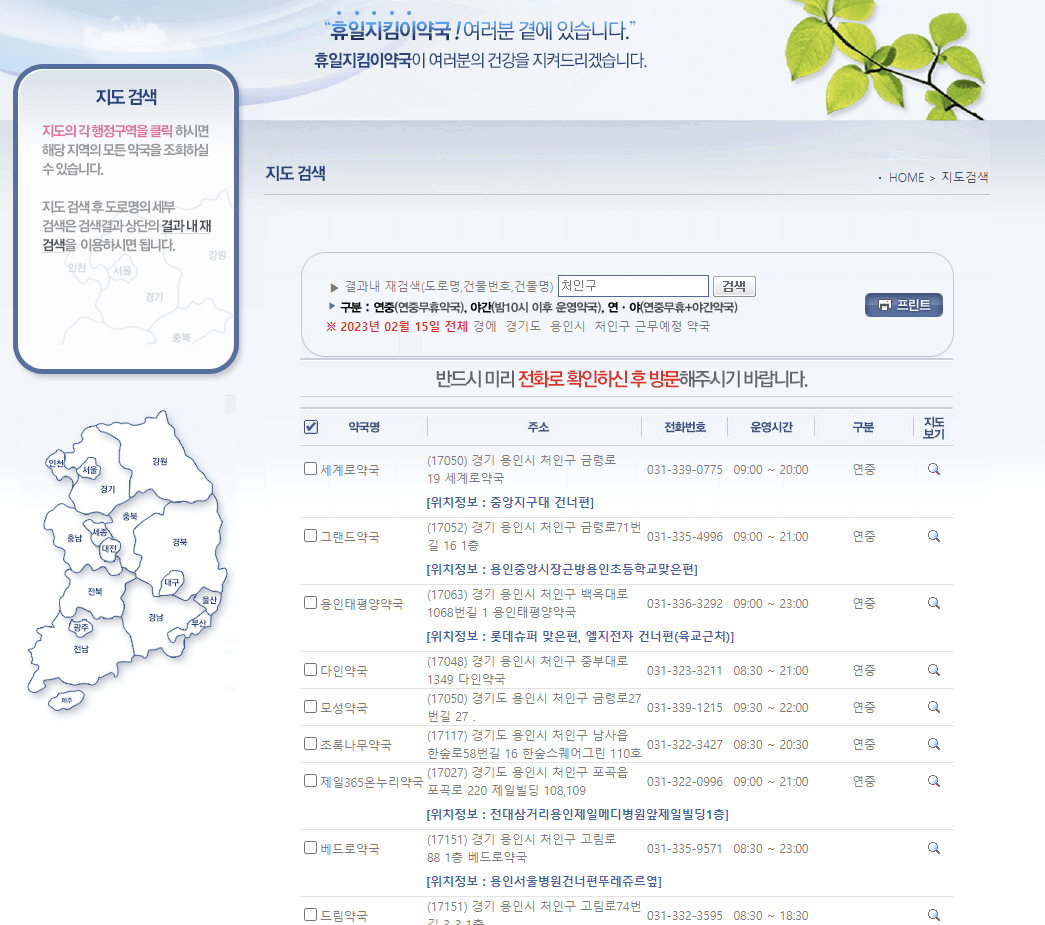Select 대전 region on the map
The height and width of the screenshot is (925, 1045).
point(109,548)
